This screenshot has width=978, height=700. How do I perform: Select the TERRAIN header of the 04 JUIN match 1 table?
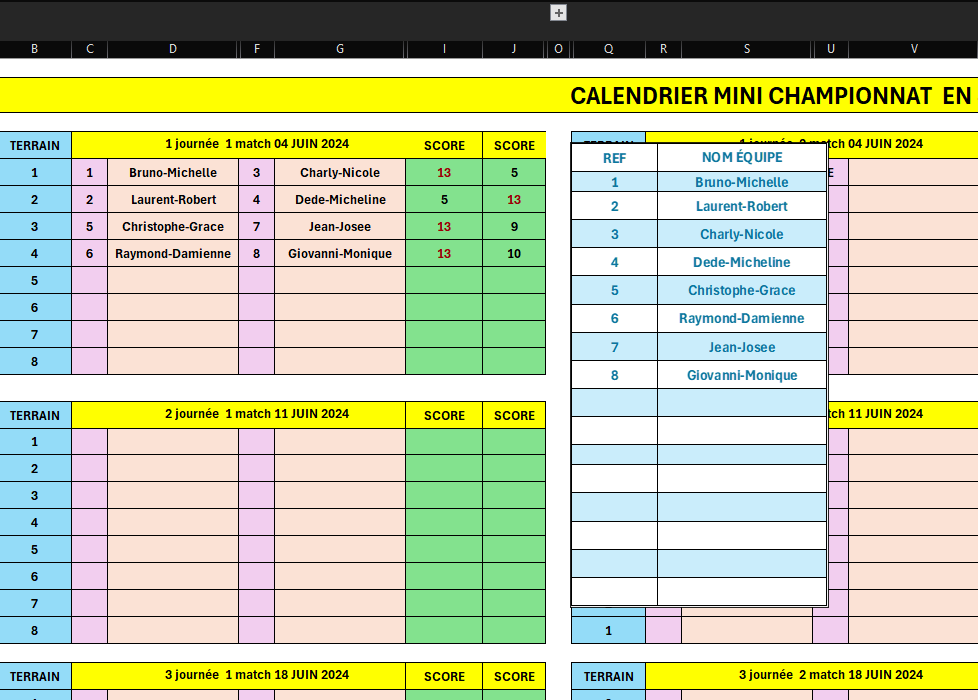[35, 145]
